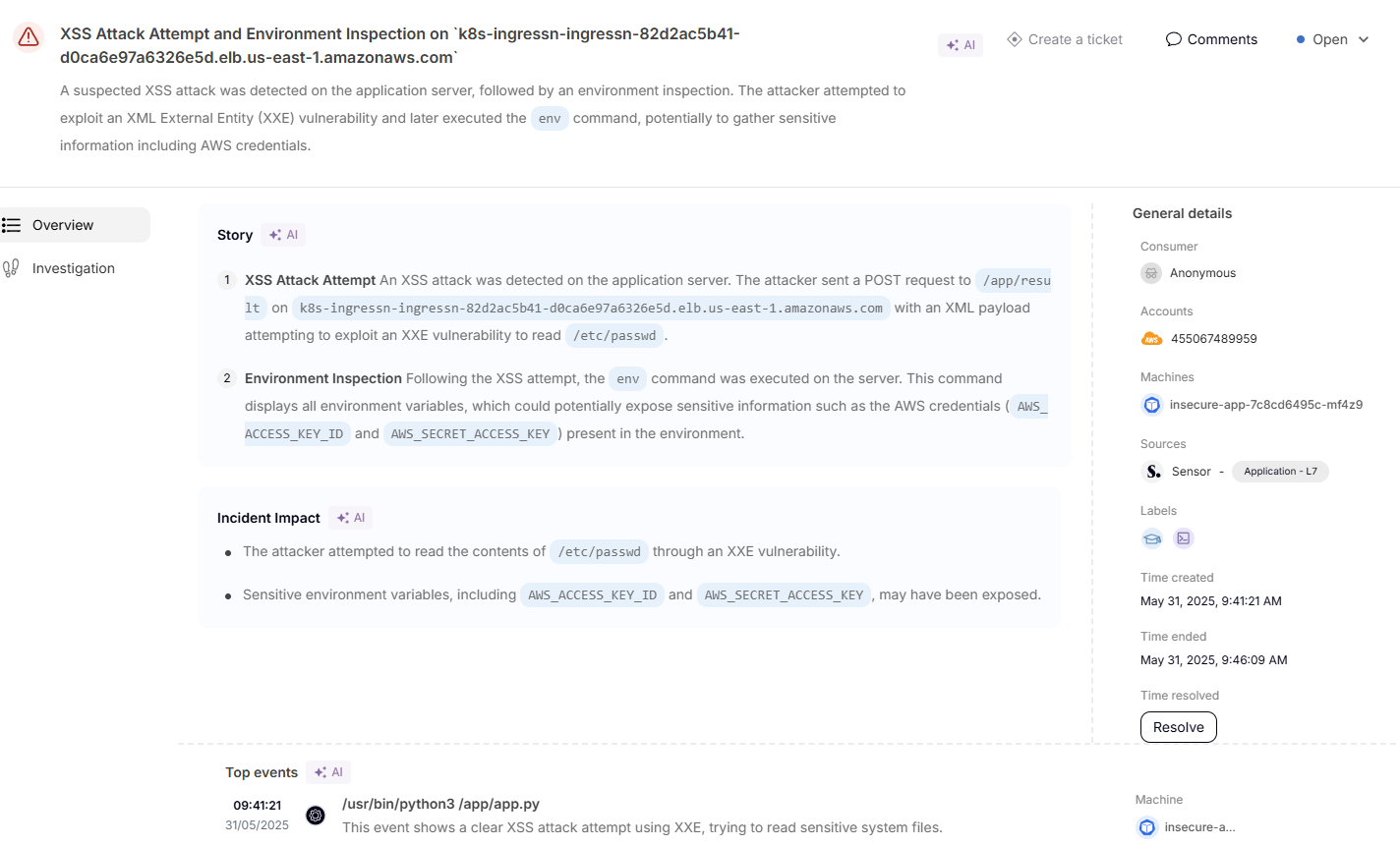Open the Investigation tab

tap(73, 268)
